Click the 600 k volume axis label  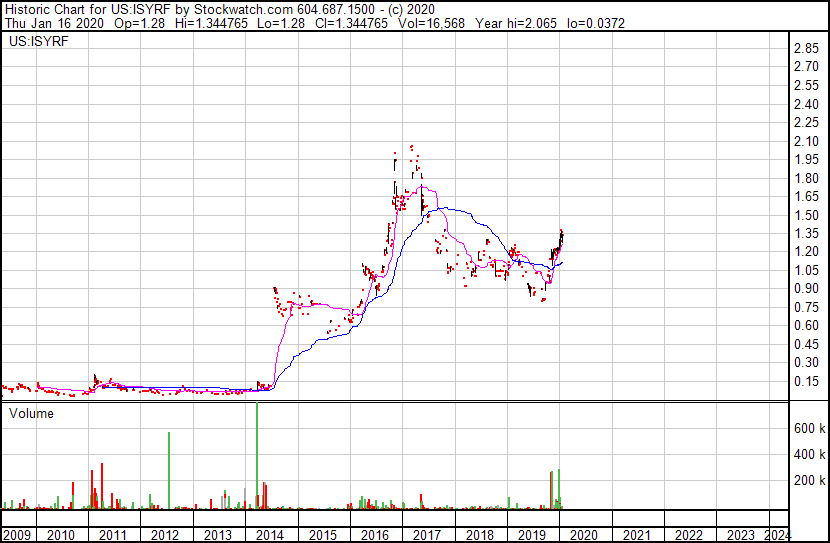click(x=809, y=428)
